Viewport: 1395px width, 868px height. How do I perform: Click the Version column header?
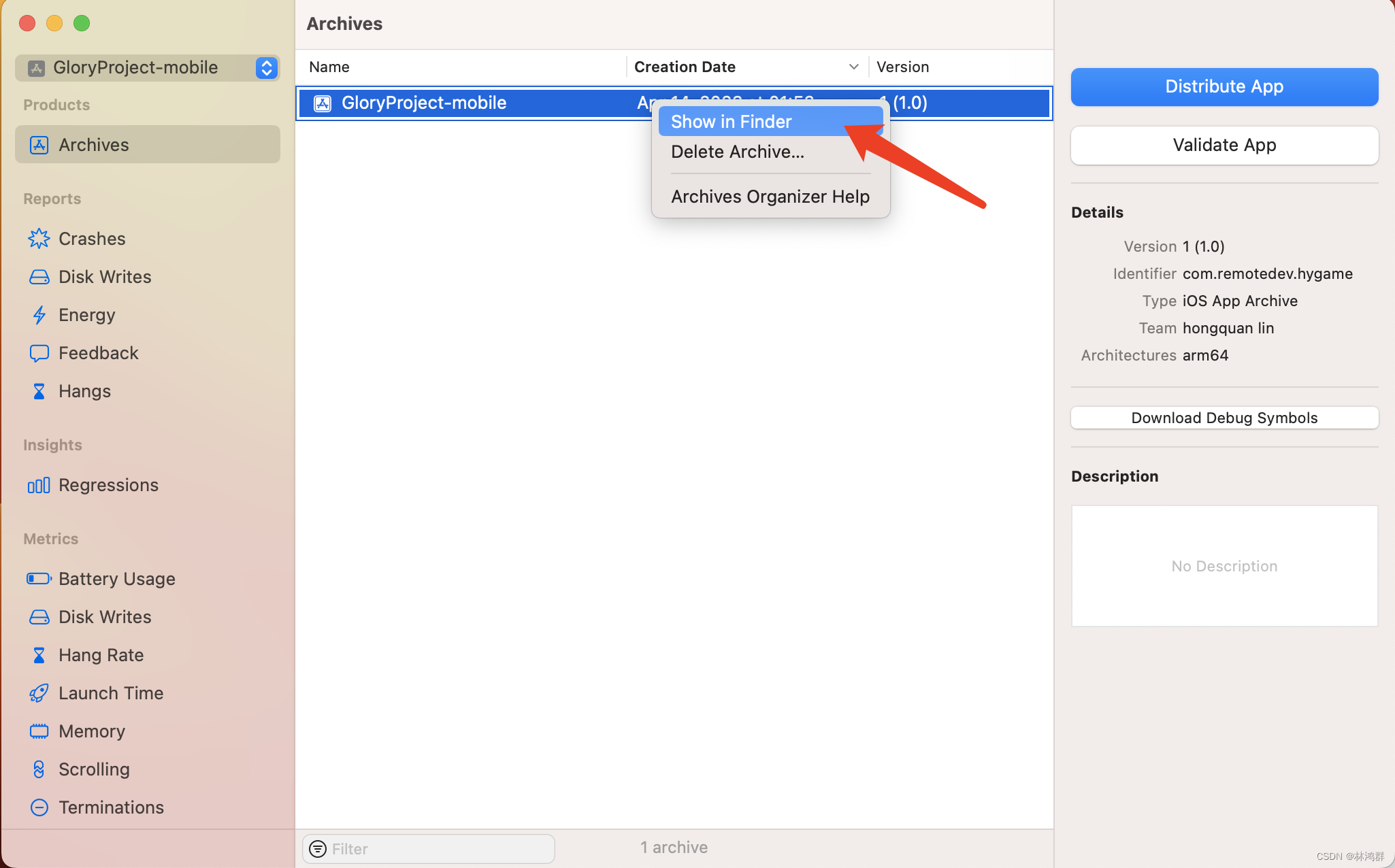(961, 67)
